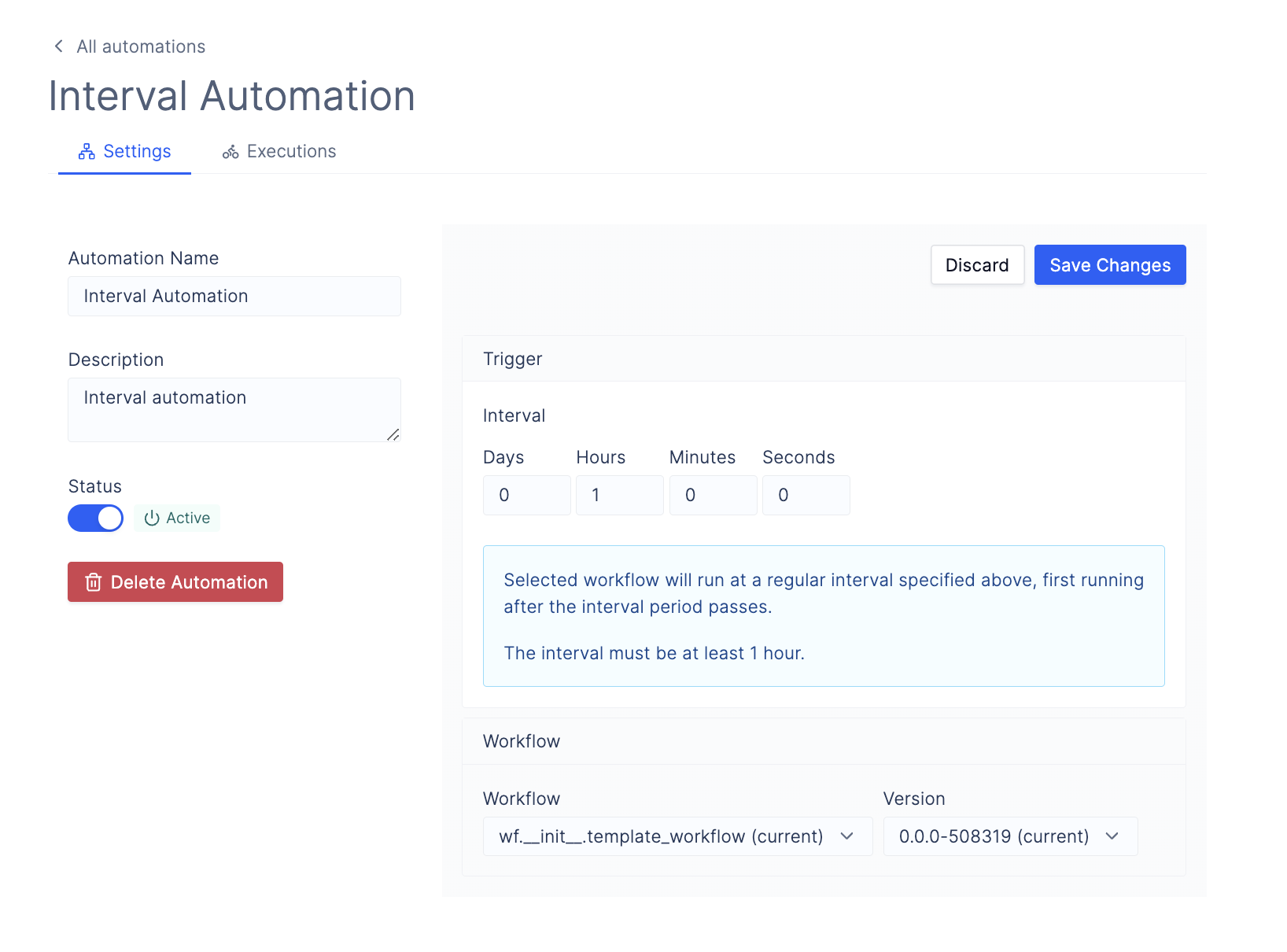Click Save Changes
Viewport: 1287px width, 952px height.
pos(1109,264)
